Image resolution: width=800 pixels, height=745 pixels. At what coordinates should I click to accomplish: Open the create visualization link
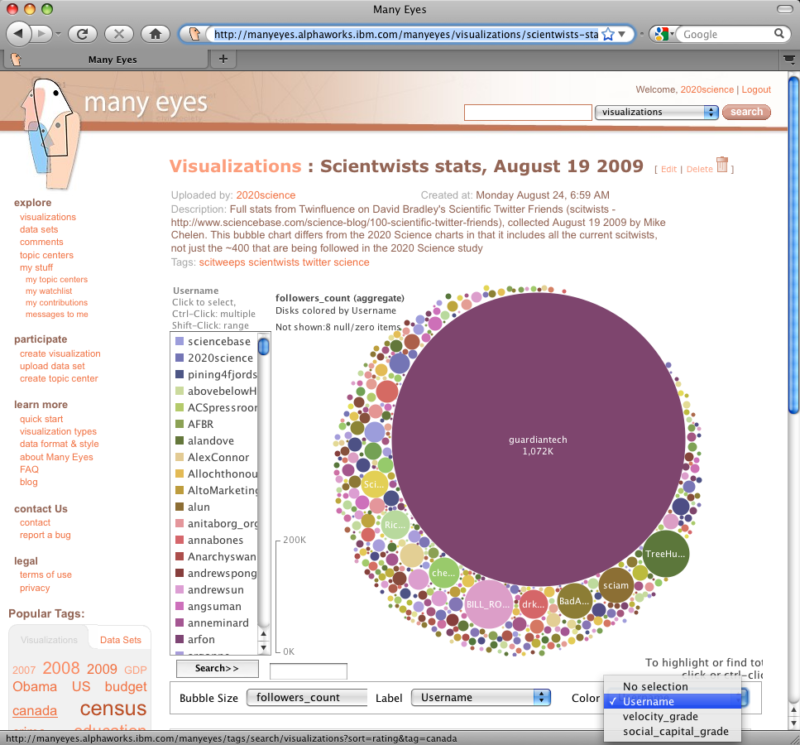(x=60, y=354)
